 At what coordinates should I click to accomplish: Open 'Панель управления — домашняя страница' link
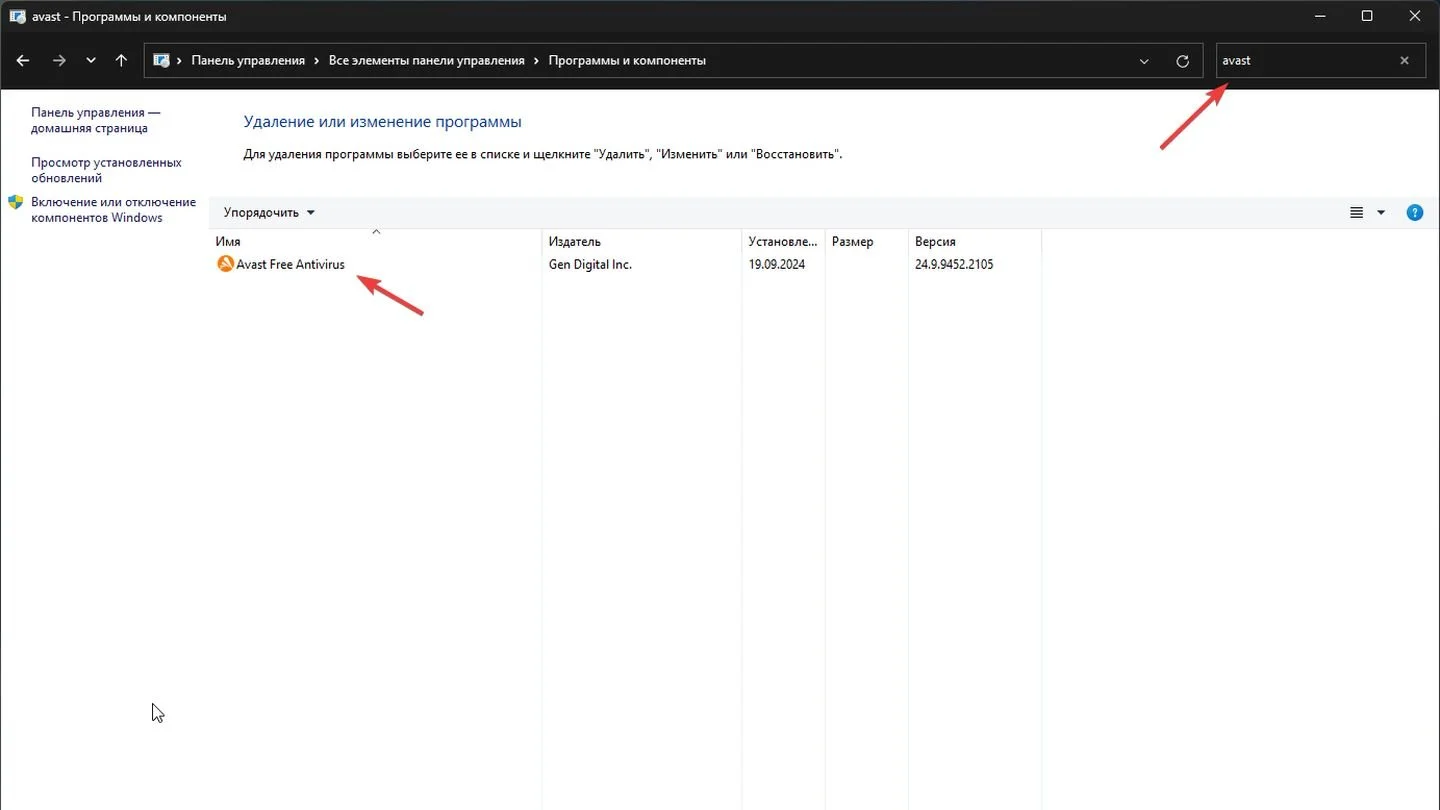click(x=95, y=121)
